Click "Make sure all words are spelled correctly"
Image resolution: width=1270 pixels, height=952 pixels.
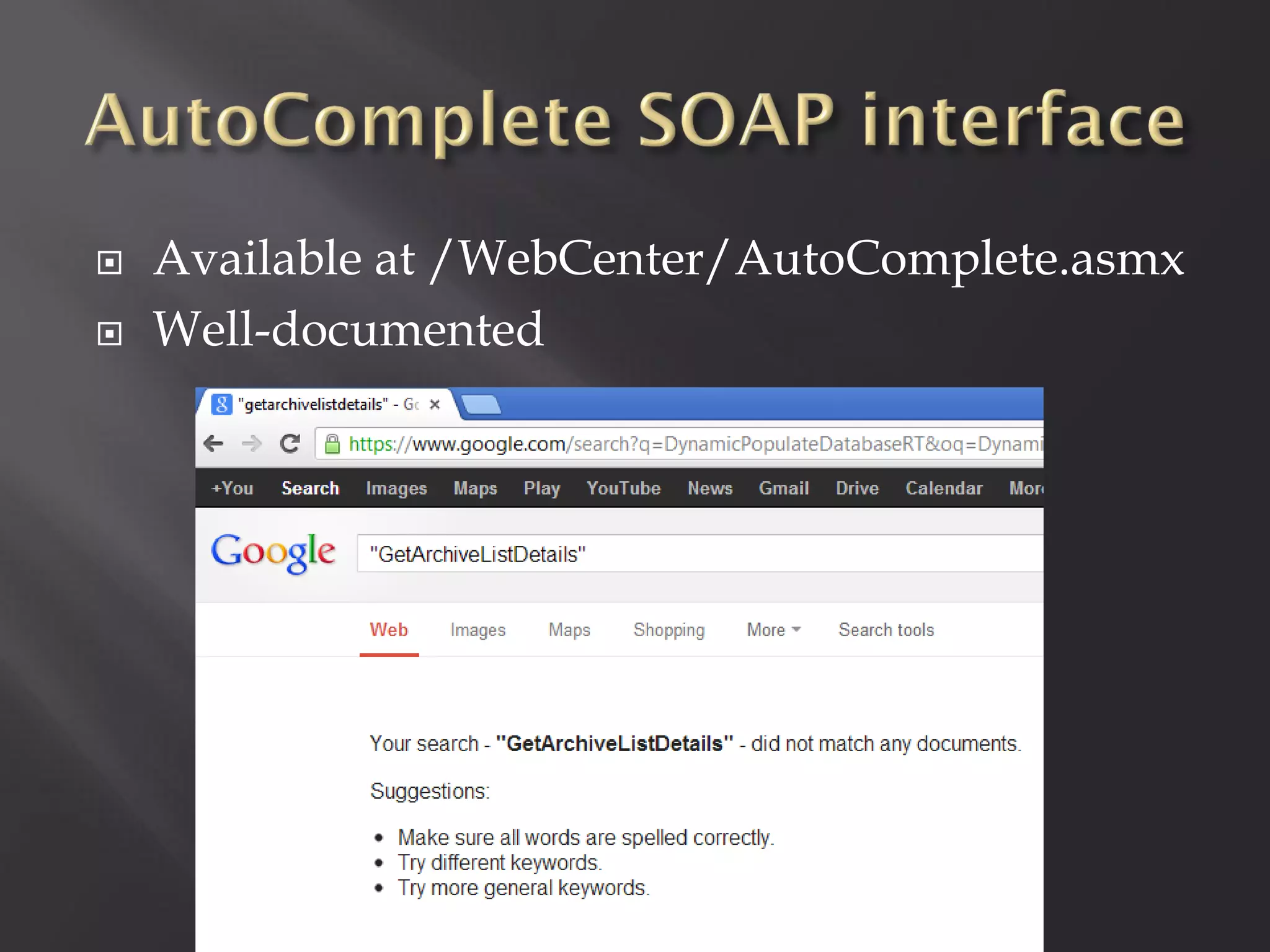[x=586, y=838]
